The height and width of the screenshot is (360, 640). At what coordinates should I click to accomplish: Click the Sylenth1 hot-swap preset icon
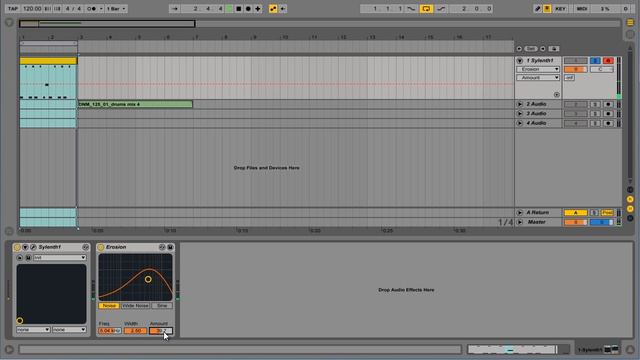85,247
